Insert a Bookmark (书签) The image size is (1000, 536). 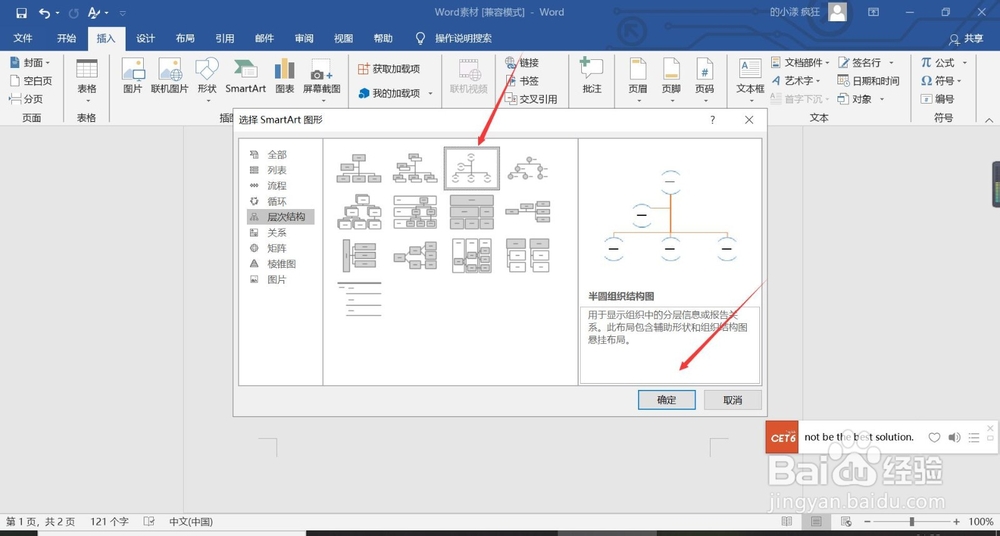pos(522,81)
